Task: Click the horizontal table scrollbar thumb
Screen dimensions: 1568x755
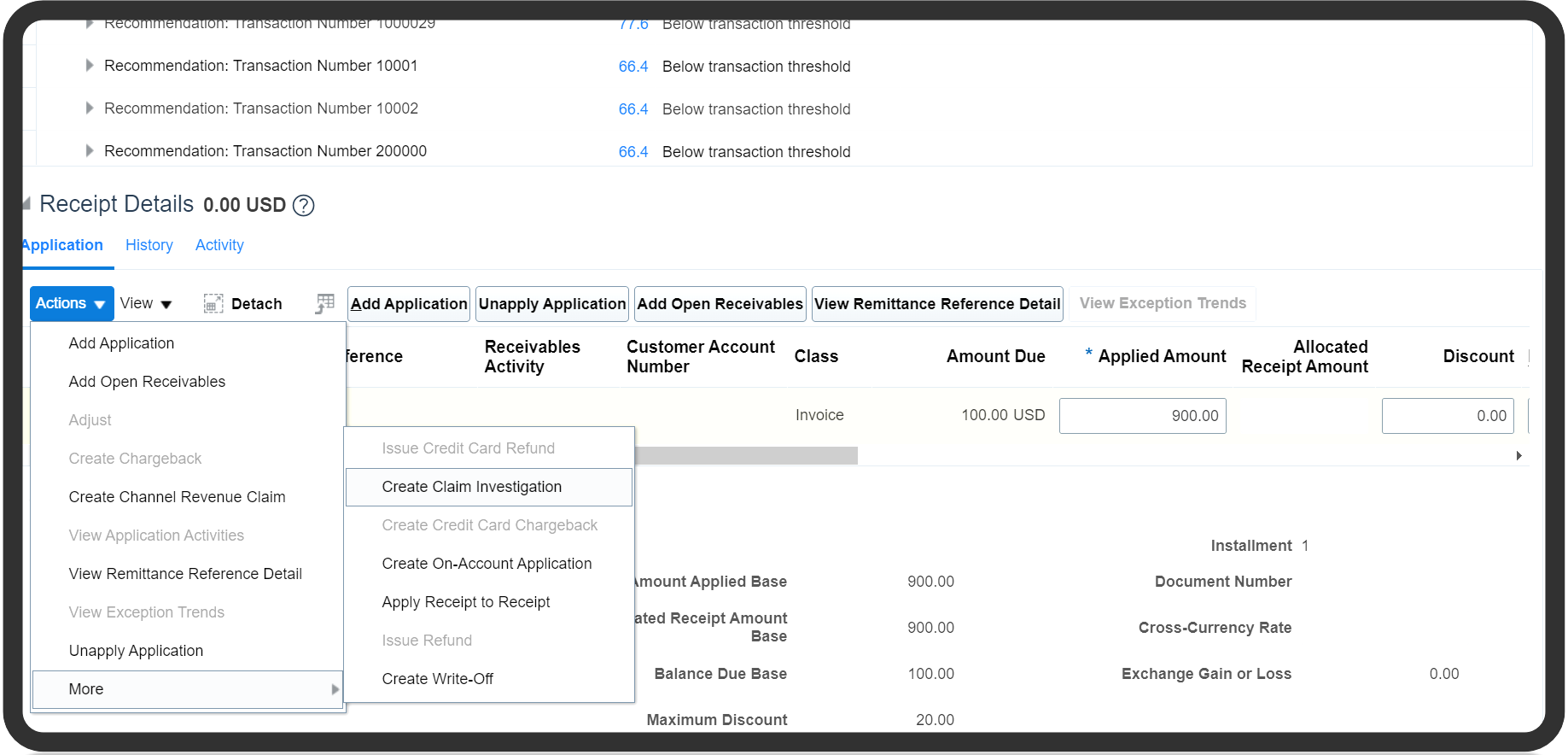Action: pos(746,456)
